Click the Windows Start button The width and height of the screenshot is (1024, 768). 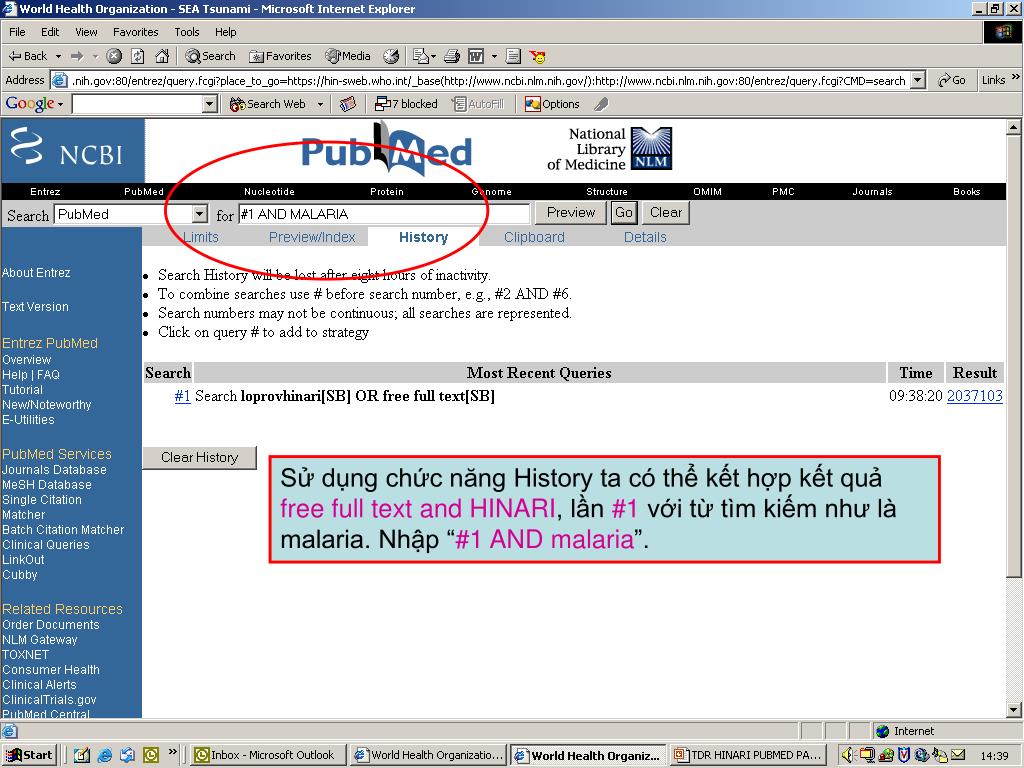pyautogui.click(x=29, y=755)
